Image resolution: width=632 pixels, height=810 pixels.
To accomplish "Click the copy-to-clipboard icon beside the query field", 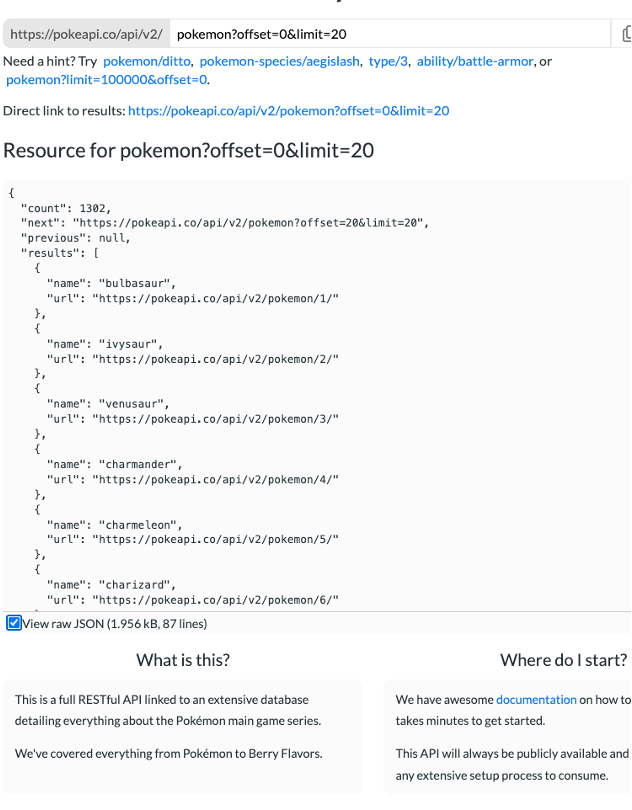I will (x=624, y=33).
